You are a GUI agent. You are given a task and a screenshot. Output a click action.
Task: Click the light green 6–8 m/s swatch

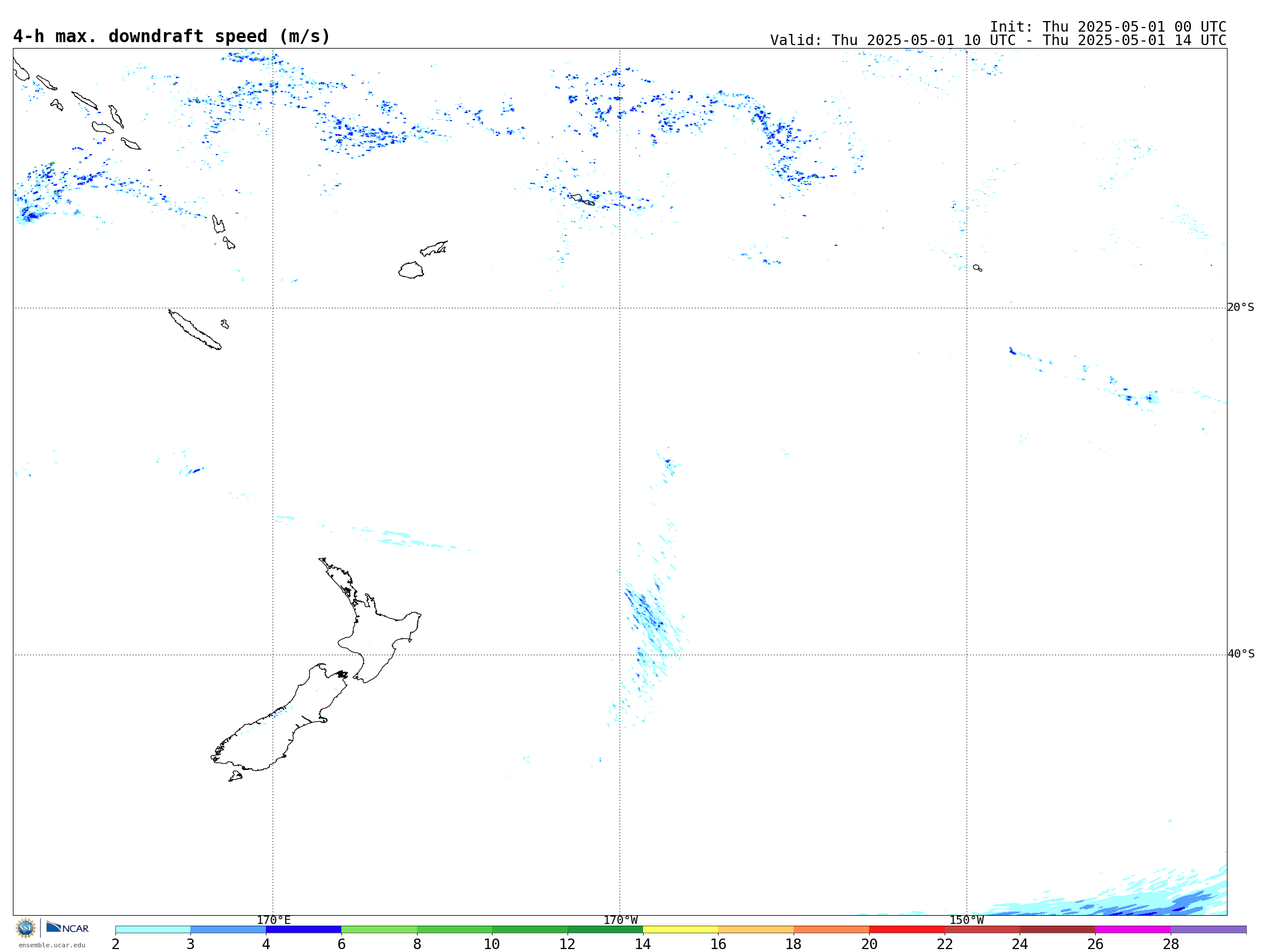click(x=379, y=930)
